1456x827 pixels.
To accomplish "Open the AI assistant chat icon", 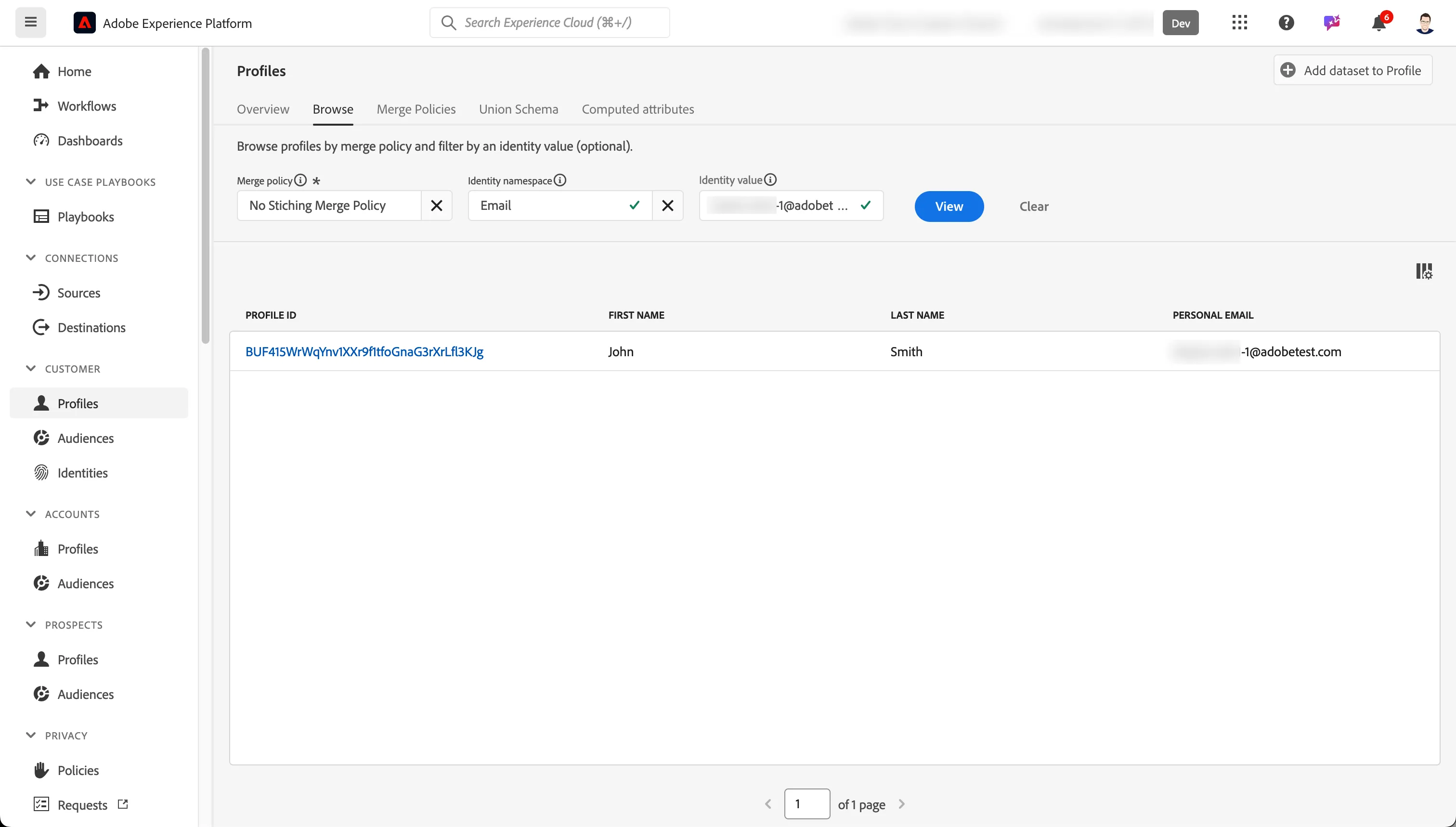I will pos(1332,23).
